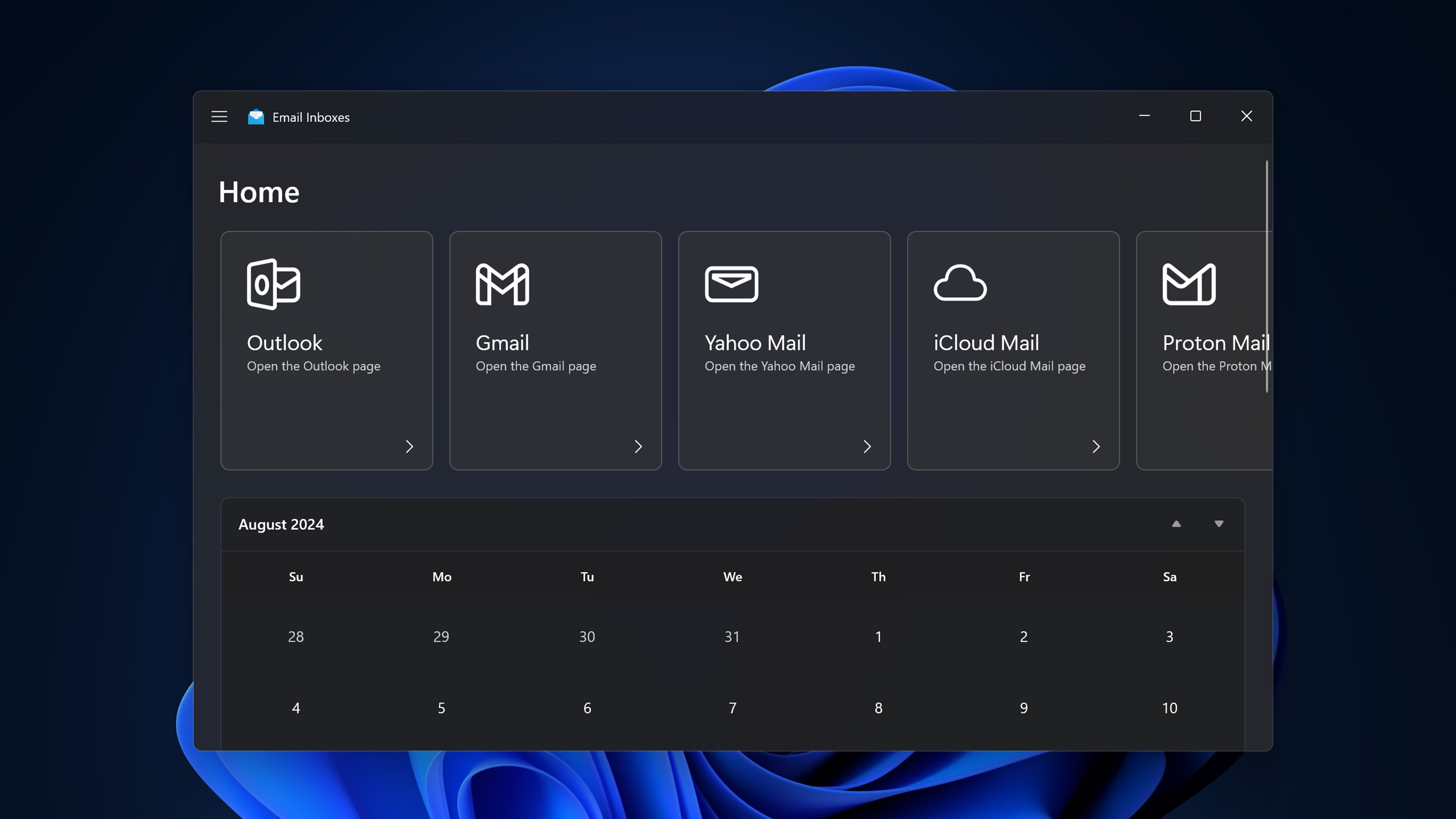Click the August 2024 month header

281,525
